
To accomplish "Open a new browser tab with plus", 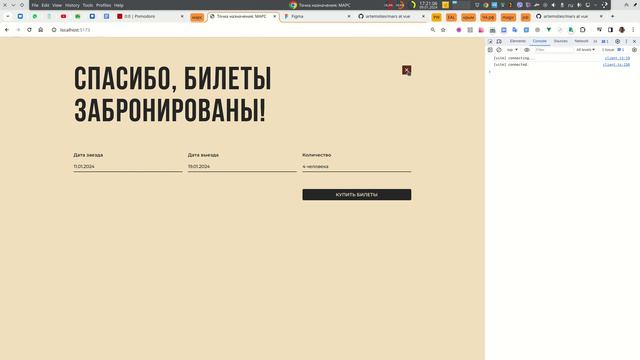I will coord(612,16).
